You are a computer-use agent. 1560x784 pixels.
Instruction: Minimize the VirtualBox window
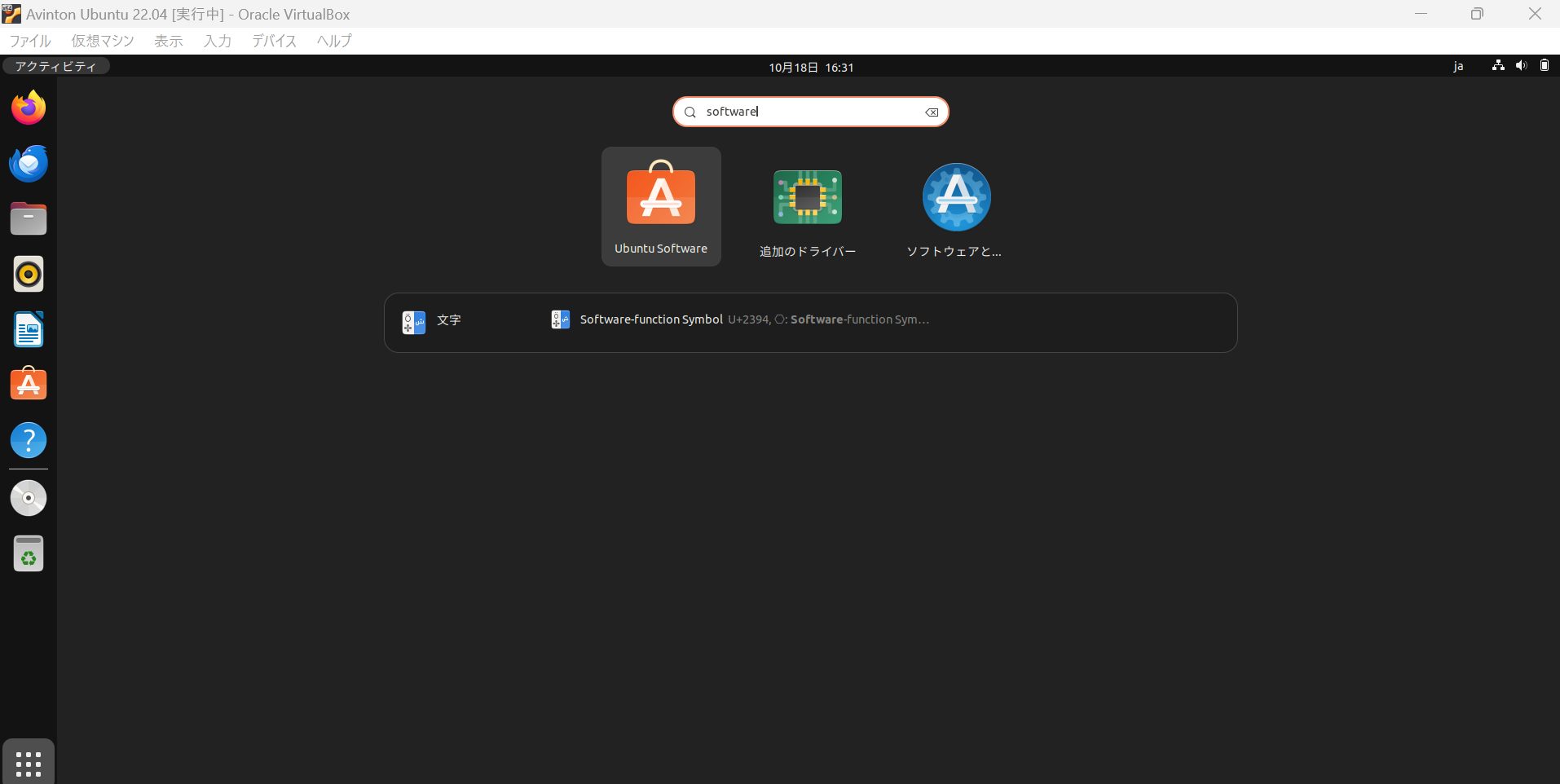click(x=1421, y=14)
